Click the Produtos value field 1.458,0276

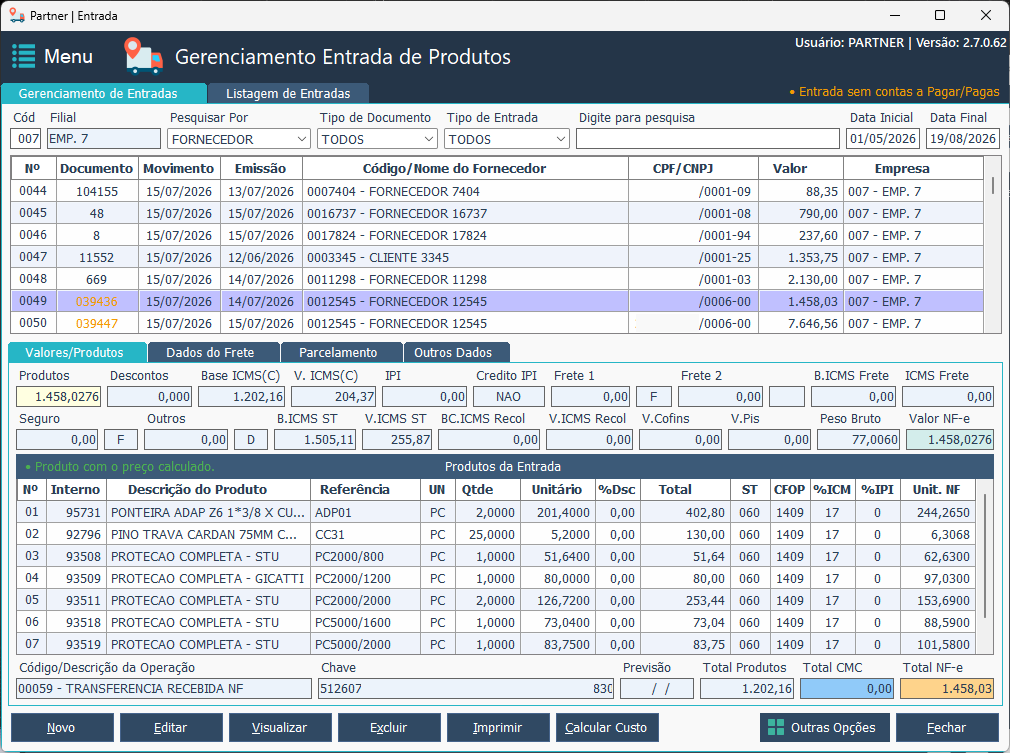59,397
